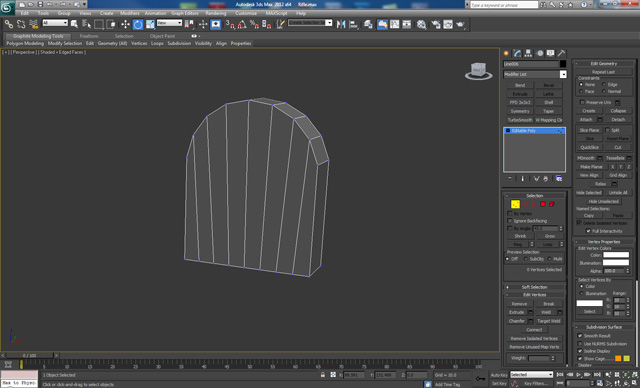Screen dimensions: 640x388
Task: Collapse the Vertex Properties rollout
Action: (x=604, y=242)
